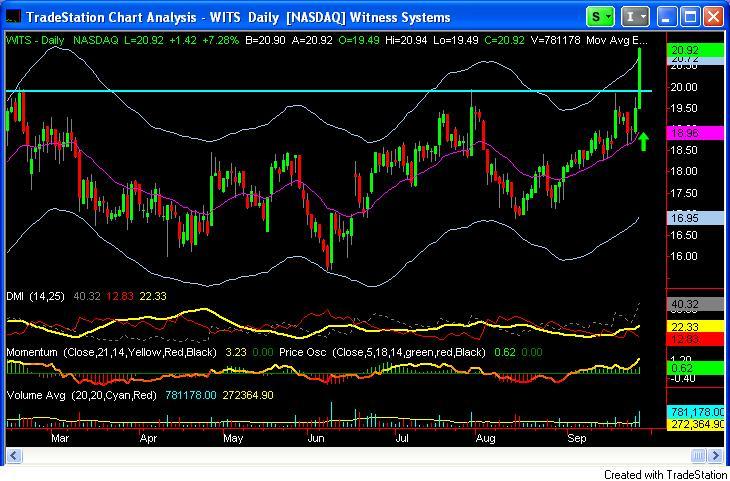This screenshot has width=730, height=481.
Task: Click the Sep label on the time axis
Action: click(577, 438)
